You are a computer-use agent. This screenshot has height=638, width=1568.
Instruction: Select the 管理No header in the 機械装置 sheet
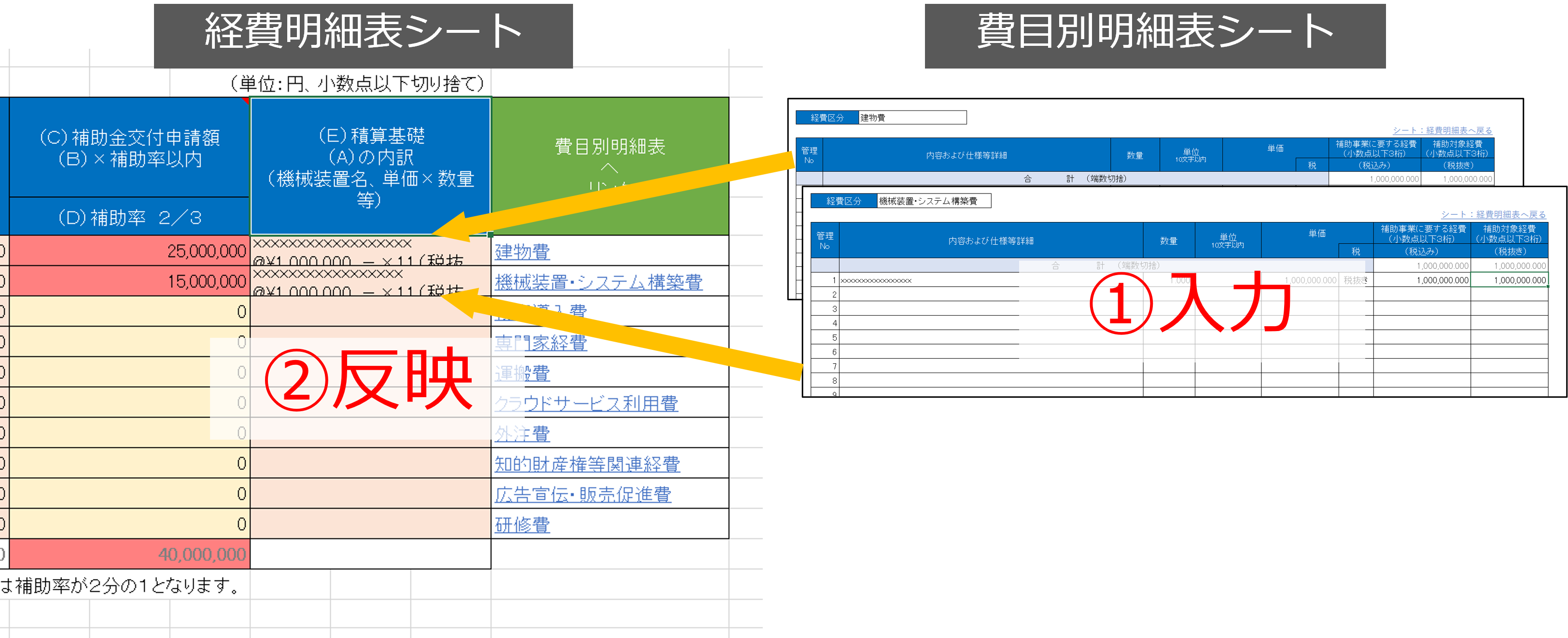pyautogui.click(x=825, y=240)
